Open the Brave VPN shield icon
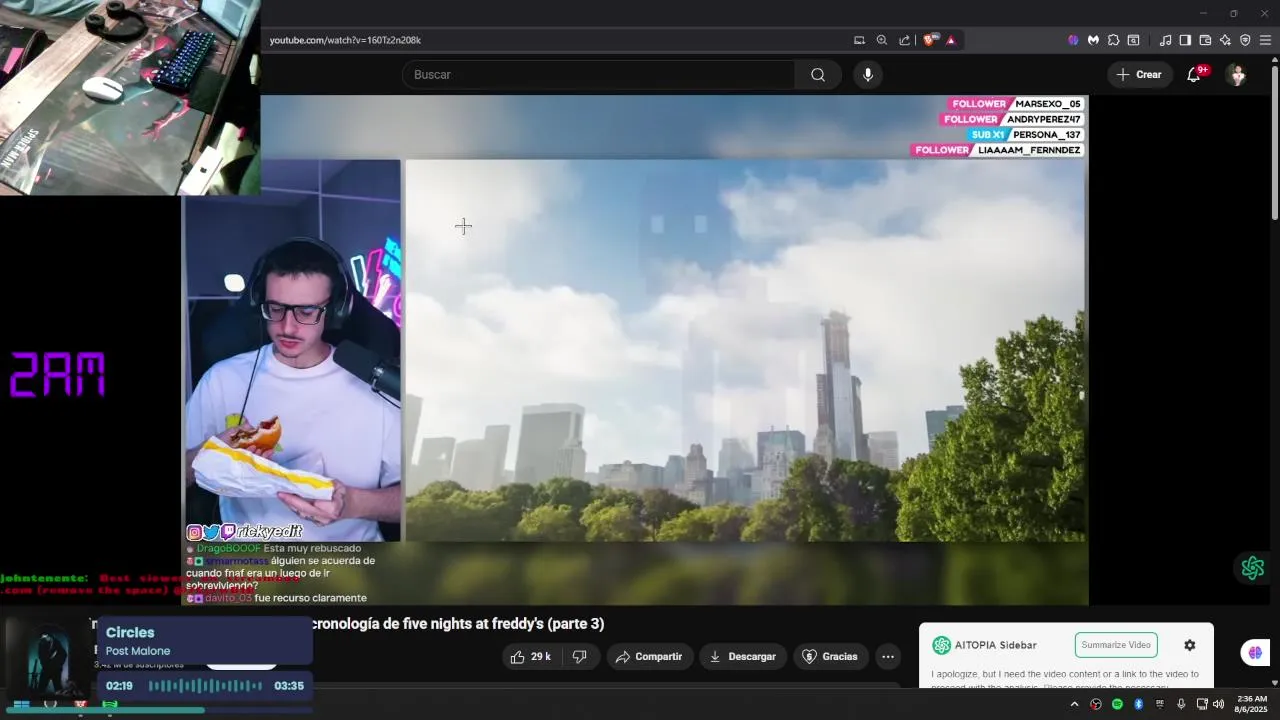The width and height of the screenshot is (1280, 720). 1245,40
